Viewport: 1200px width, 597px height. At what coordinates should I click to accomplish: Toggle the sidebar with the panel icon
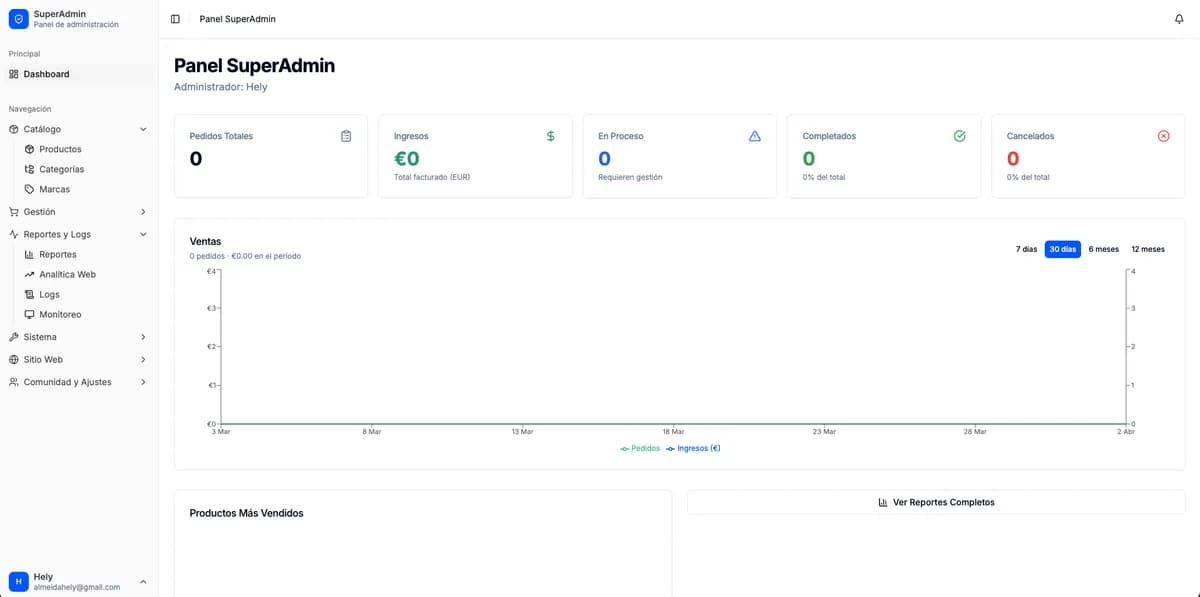(x=174, y=18)
